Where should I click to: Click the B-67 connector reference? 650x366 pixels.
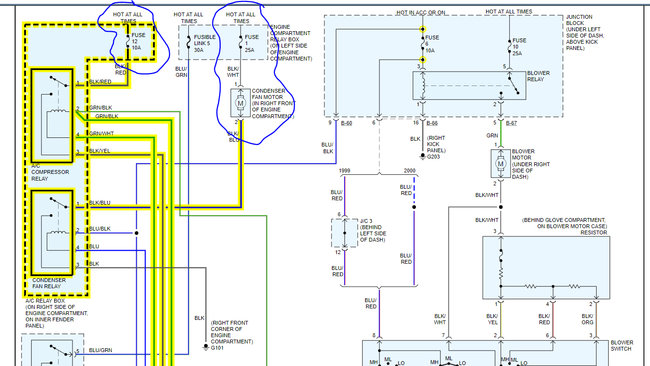click(511, 123)
